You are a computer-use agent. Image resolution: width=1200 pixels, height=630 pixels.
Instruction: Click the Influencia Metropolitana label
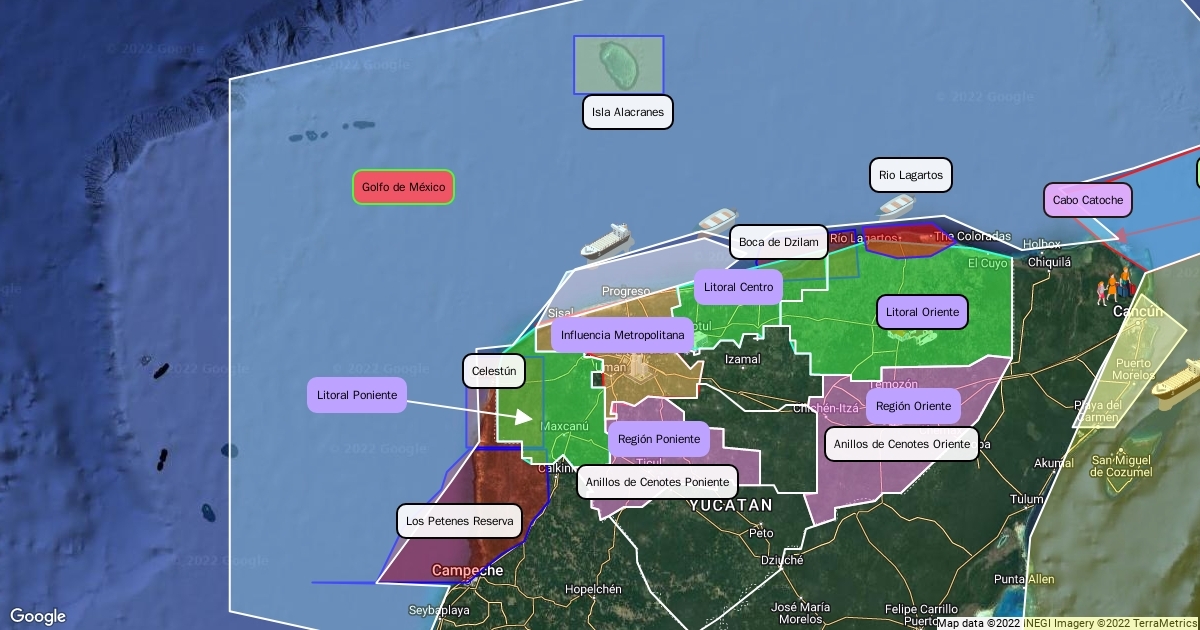tap(622, 335)
